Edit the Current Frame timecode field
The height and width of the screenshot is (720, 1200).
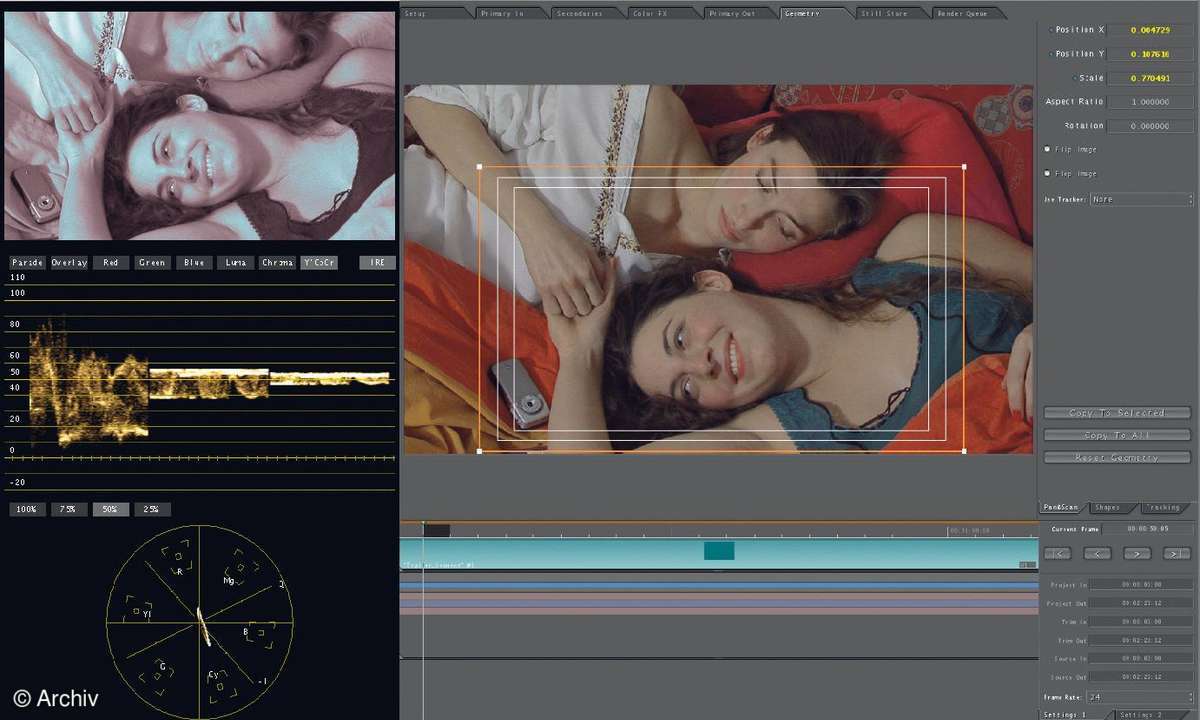[x=1149, y=528]
